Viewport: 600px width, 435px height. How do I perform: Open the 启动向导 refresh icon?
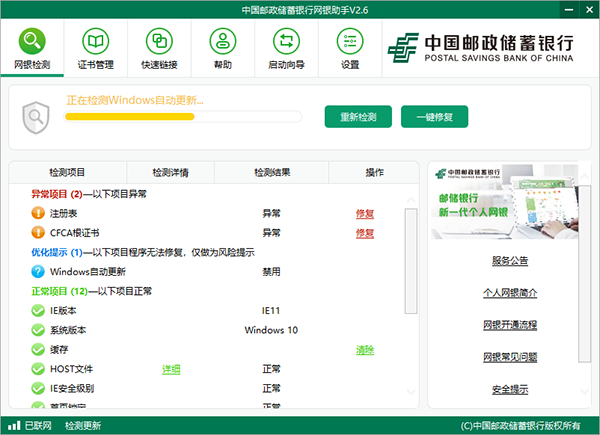pos(286,41)
